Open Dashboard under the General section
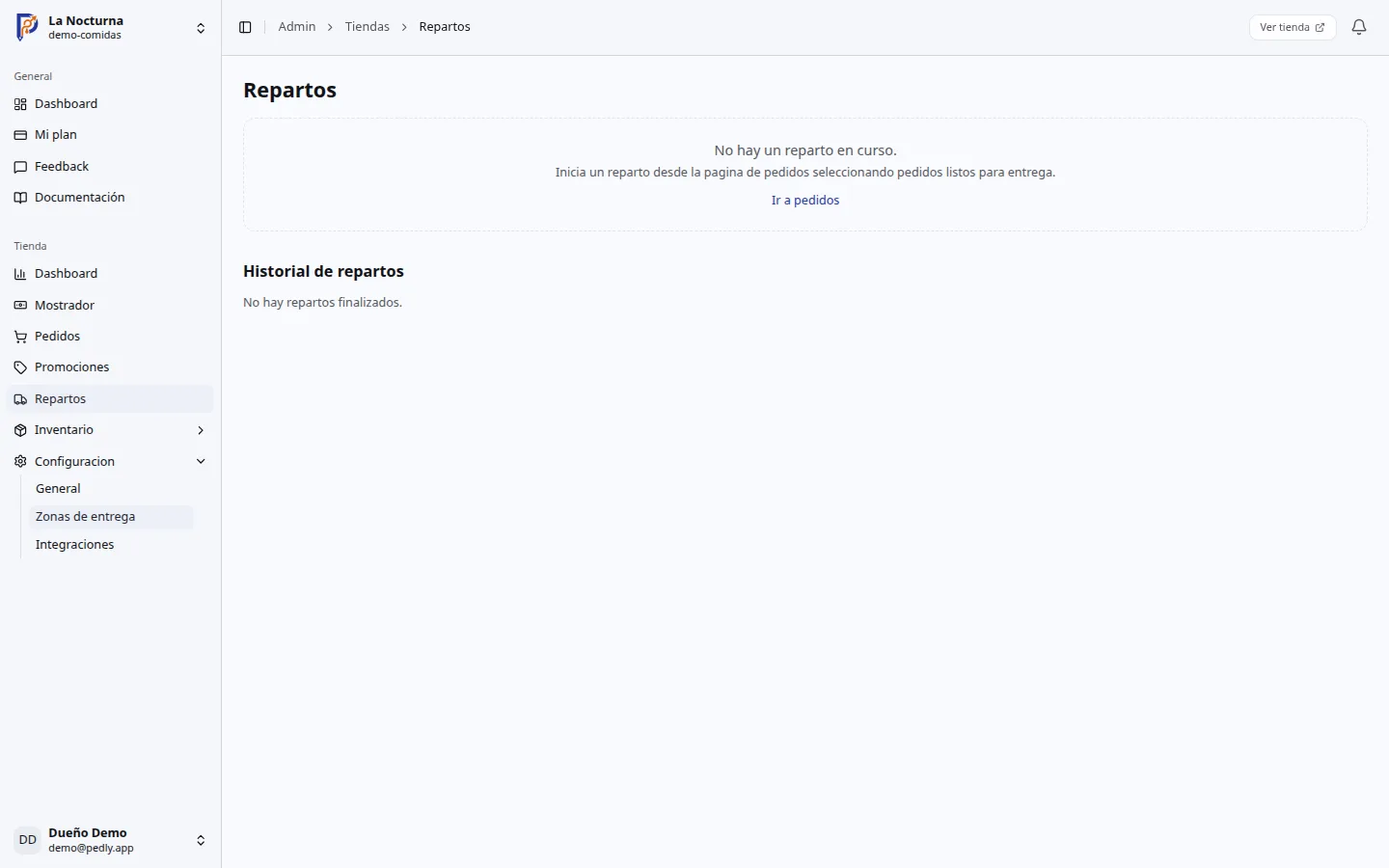This screenshot has height=868, width=1389. pyautogui.click(x=110, y=104)
